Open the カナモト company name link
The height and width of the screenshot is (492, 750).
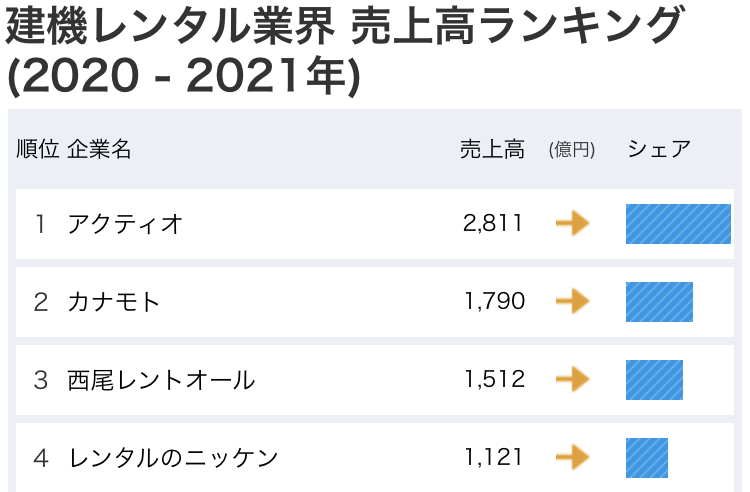point(113,301)
